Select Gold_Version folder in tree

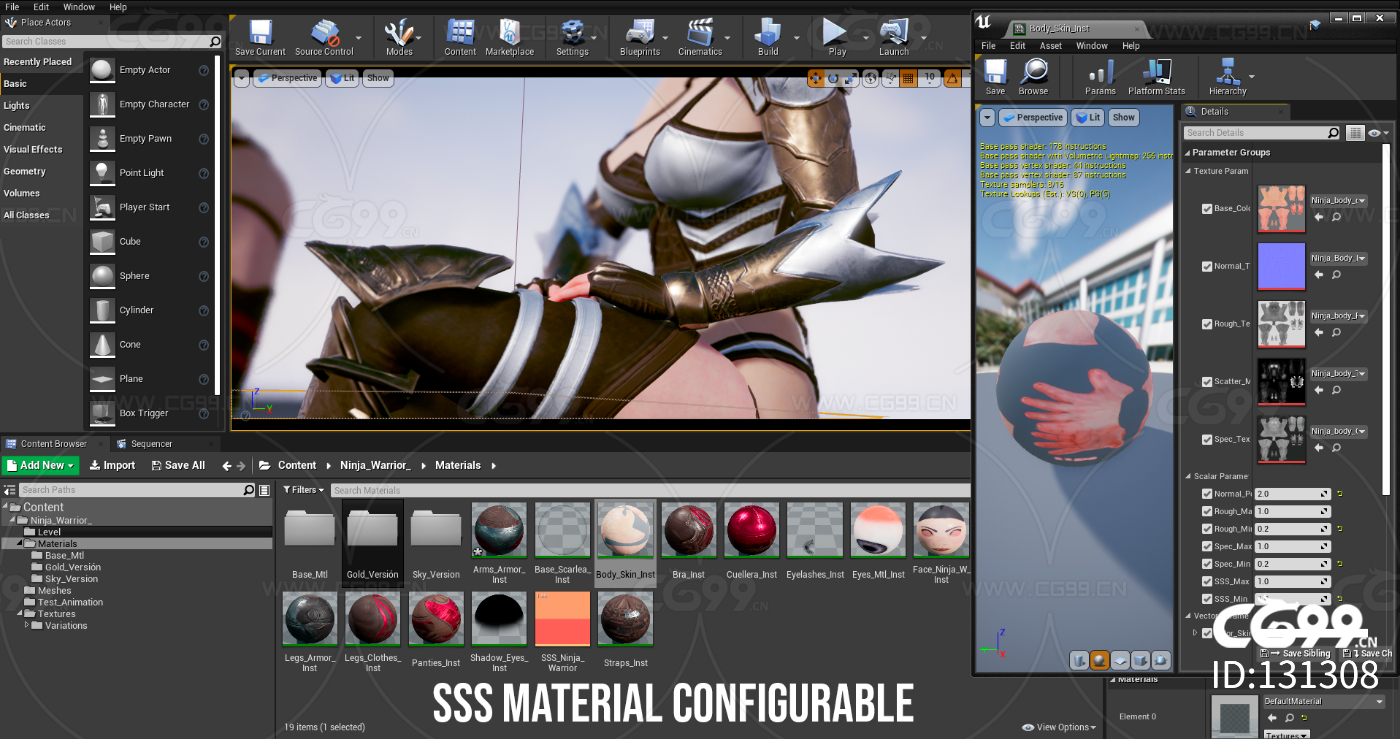click(x=73, y=567)
